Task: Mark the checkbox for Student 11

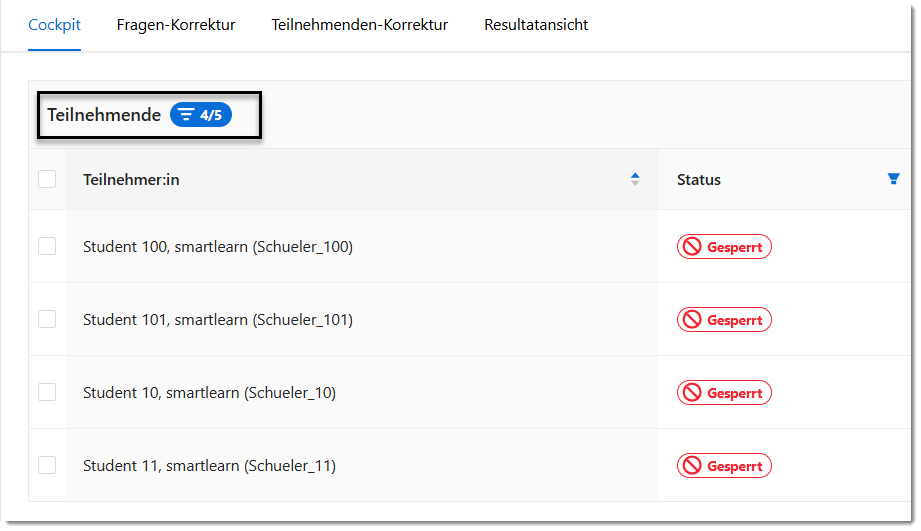Action: (47, 465)
